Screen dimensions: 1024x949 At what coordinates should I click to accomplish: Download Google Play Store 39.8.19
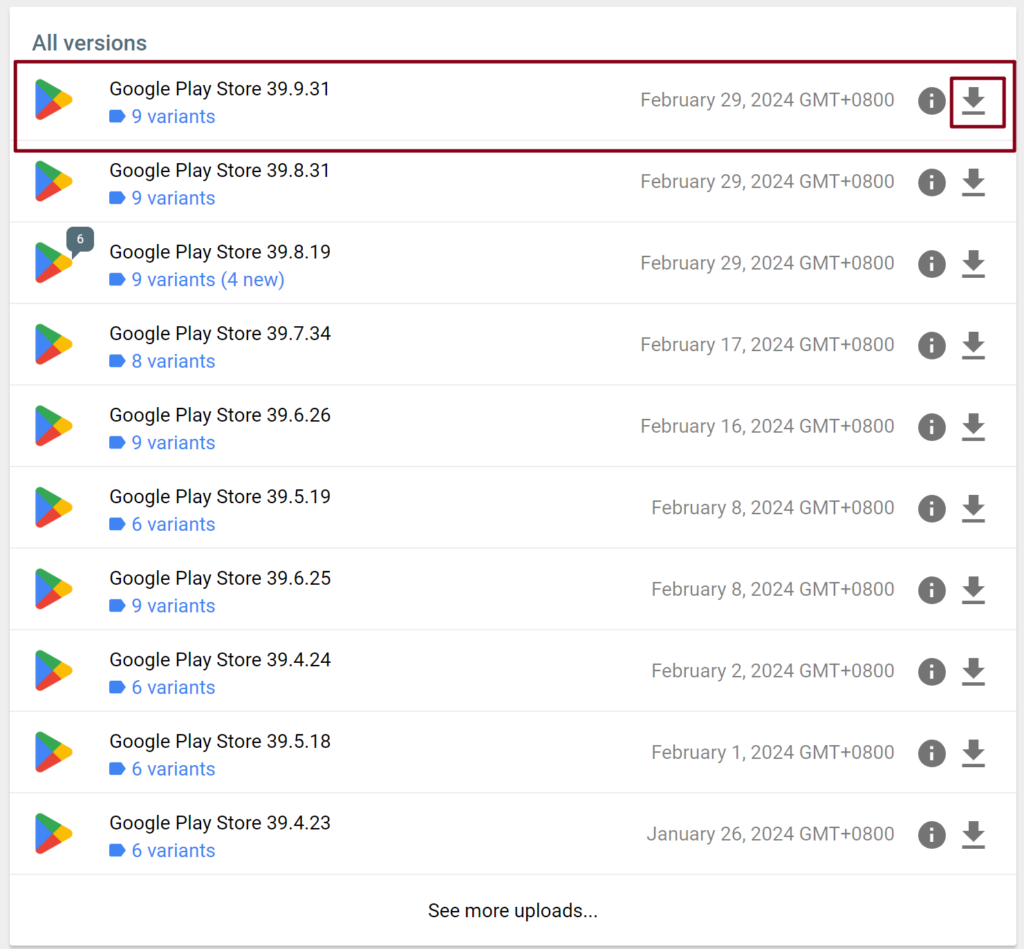point(973,264)
